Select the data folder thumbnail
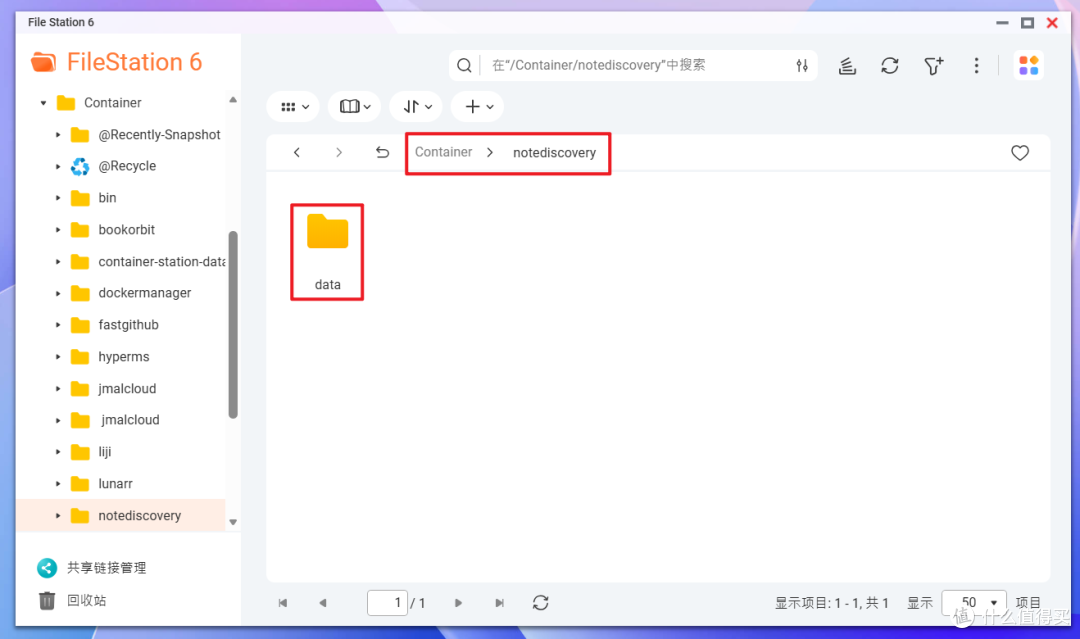The height and width of the screenshot is (639, 1080). coord(327,252)
